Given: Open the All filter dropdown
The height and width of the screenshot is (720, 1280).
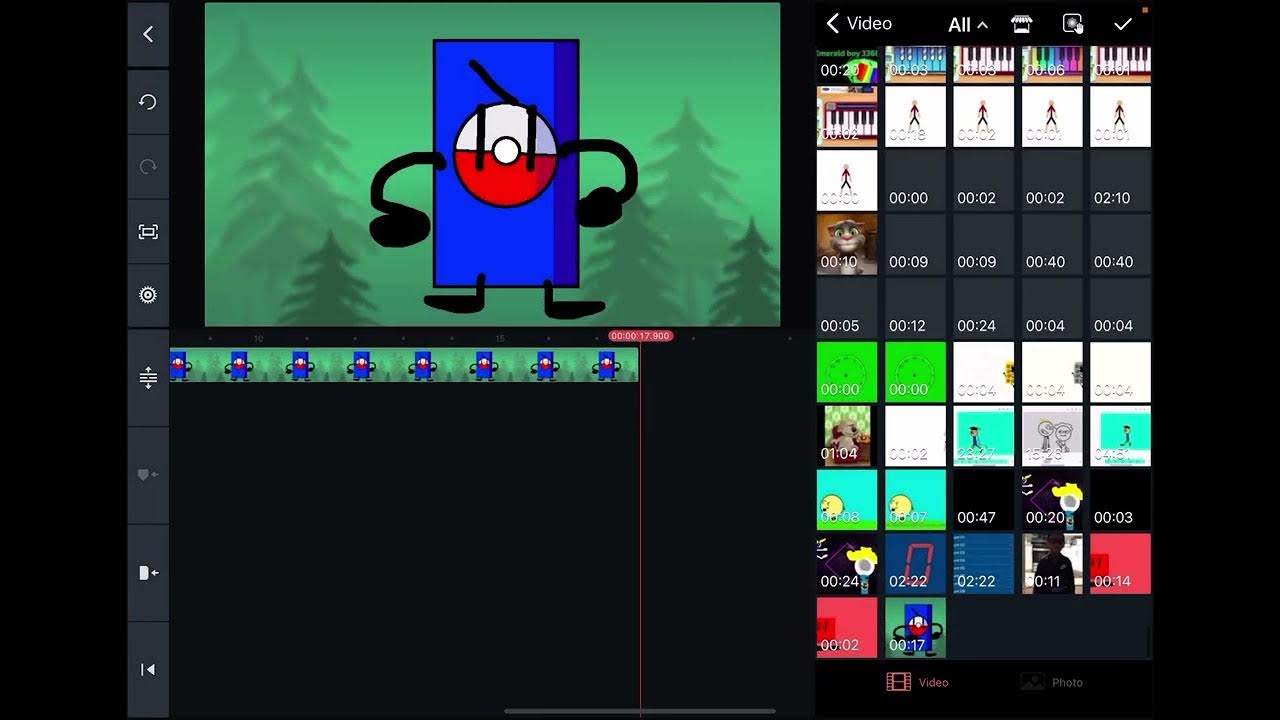Looking at the screenshot, I should pyautogui.click(x=967, y=25).
